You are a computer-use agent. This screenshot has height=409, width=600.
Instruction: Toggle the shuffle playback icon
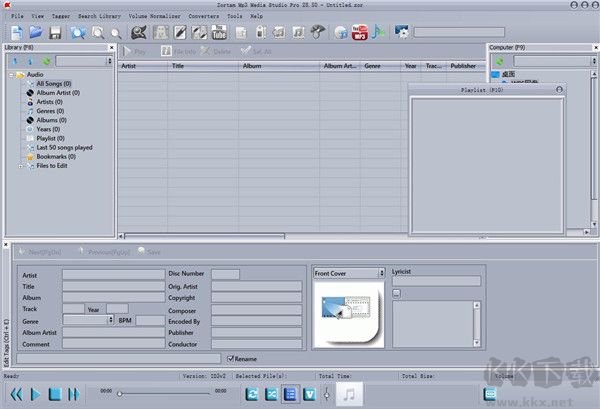point(271,394)
